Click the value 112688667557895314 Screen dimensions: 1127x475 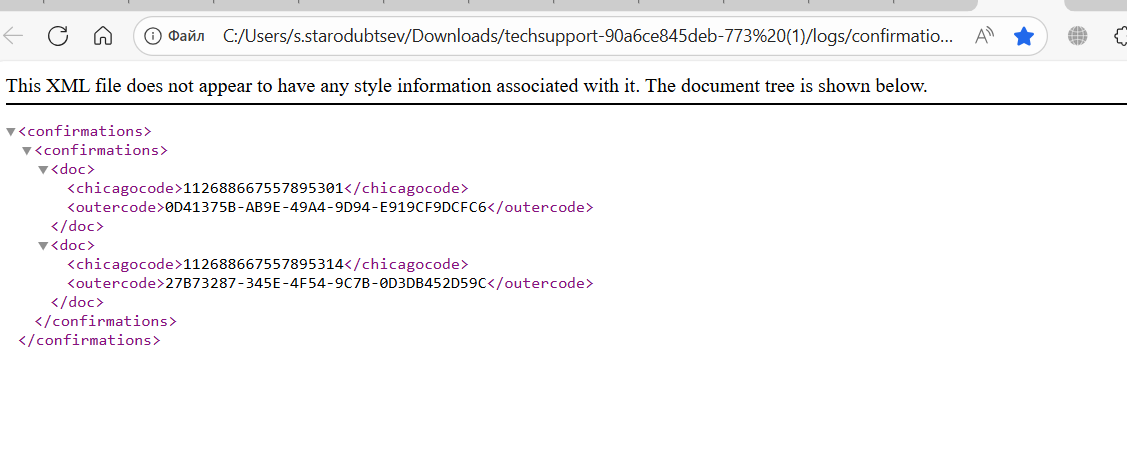point(263,264)
